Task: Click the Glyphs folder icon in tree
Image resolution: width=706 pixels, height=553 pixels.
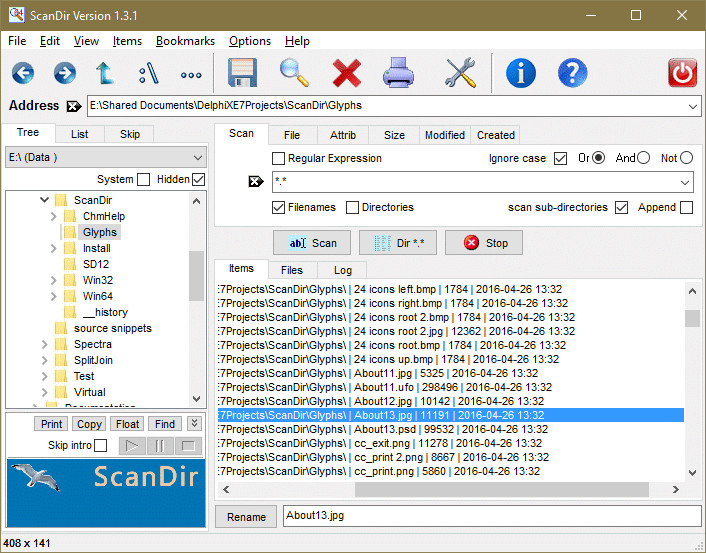Action: [70, 232]
